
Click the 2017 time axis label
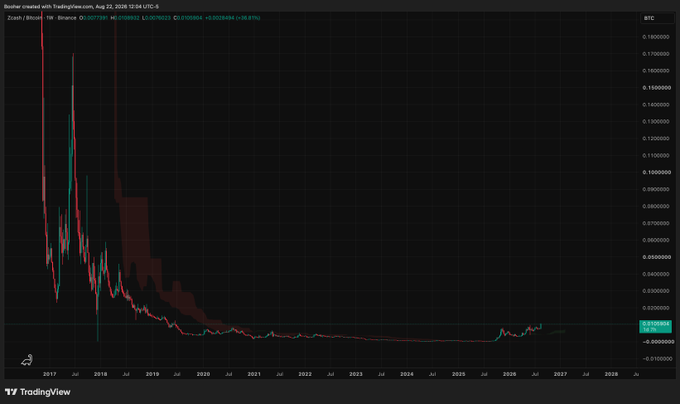(49, 374)
